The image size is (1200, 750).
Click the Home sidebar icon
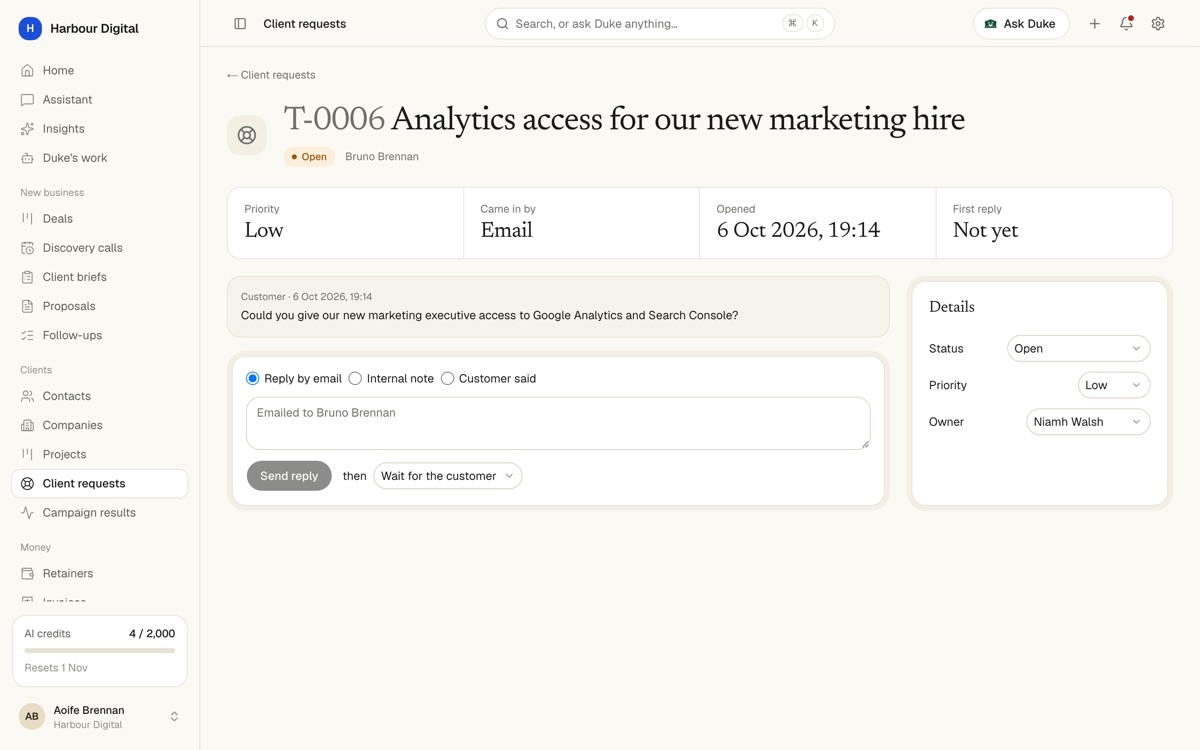[x=27, y=71]
